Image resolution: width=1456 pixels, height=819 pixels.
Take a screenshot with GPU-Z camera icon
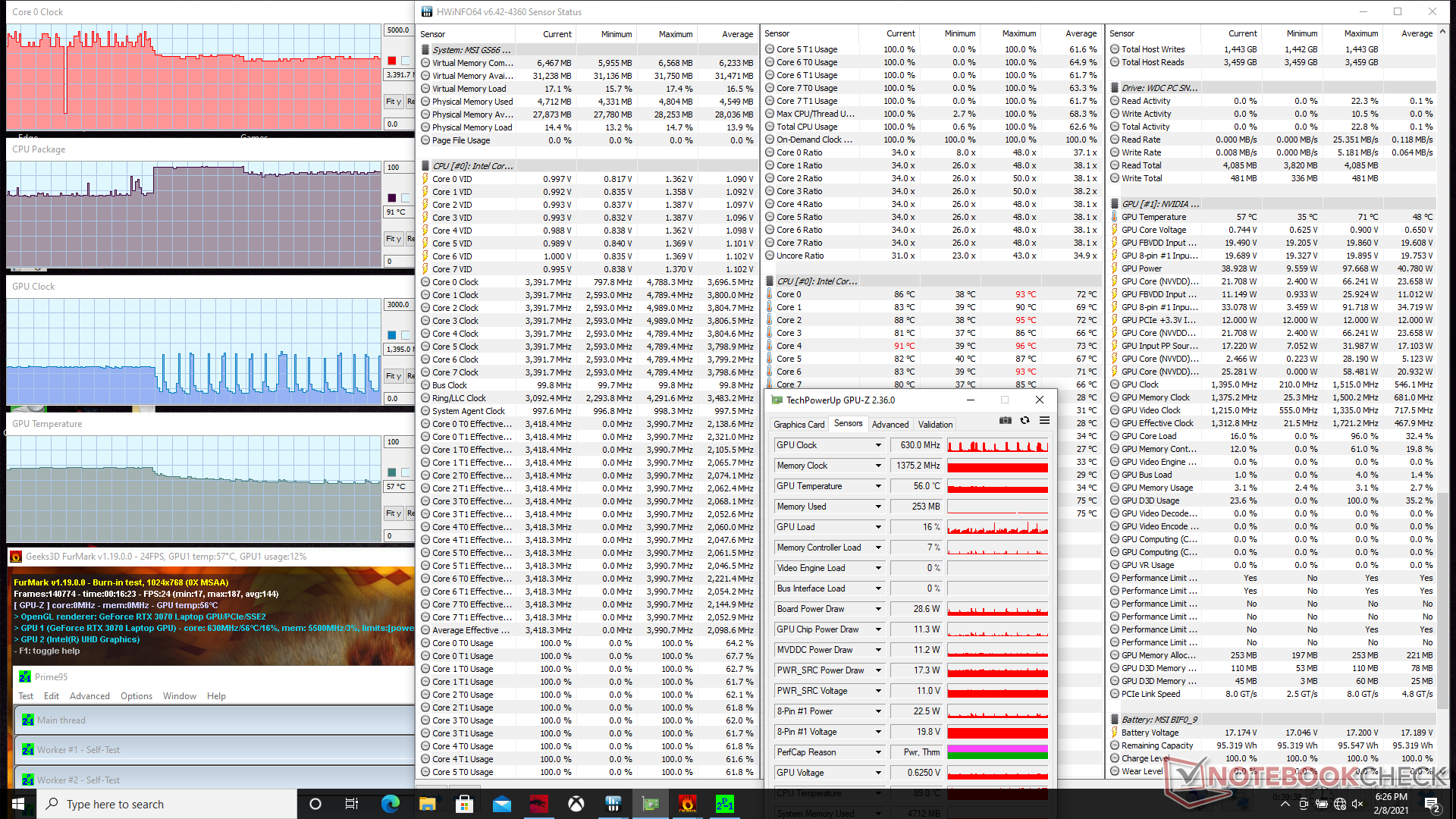pyautogui.click(x=1006, y=421)
